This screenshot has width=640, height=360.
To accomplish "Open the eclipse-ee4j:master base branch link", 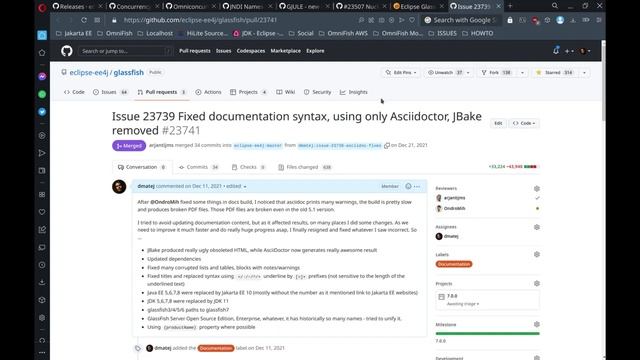I will pyautogui.click(x=258, y=145).
